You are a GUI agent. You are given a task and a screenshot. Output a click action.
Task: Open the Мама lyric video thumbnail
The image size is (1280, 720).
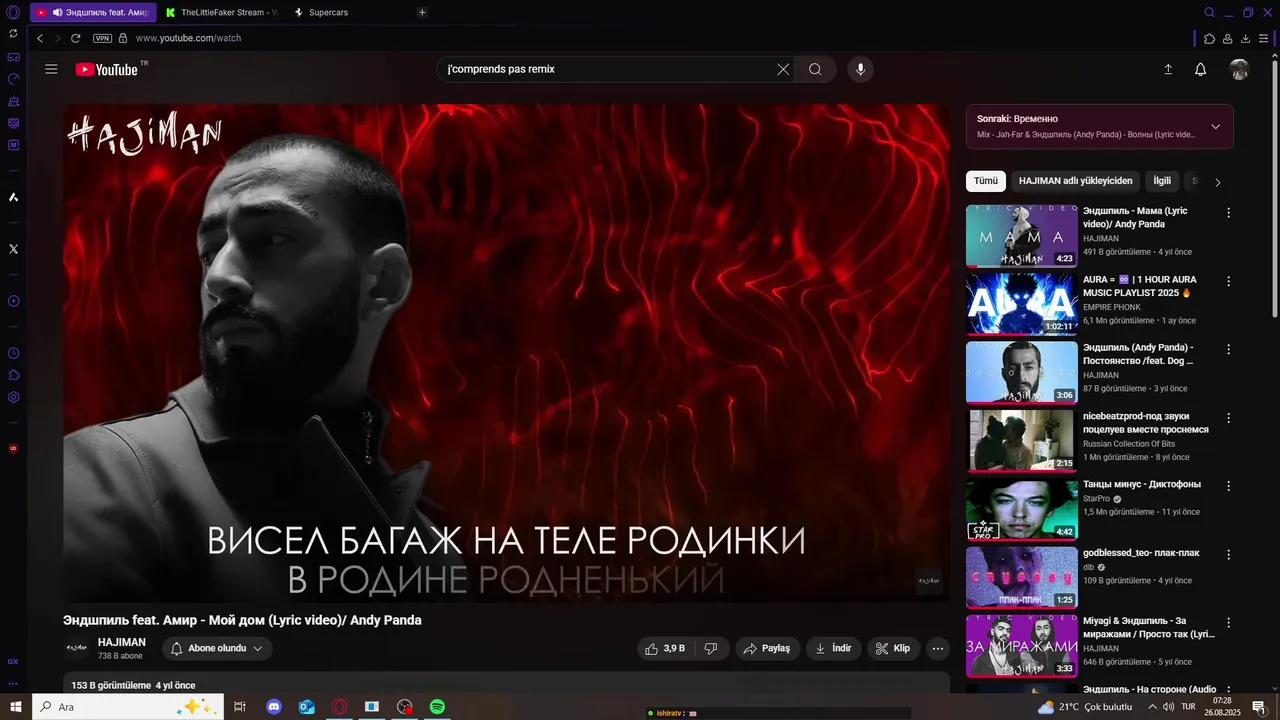1022,236
